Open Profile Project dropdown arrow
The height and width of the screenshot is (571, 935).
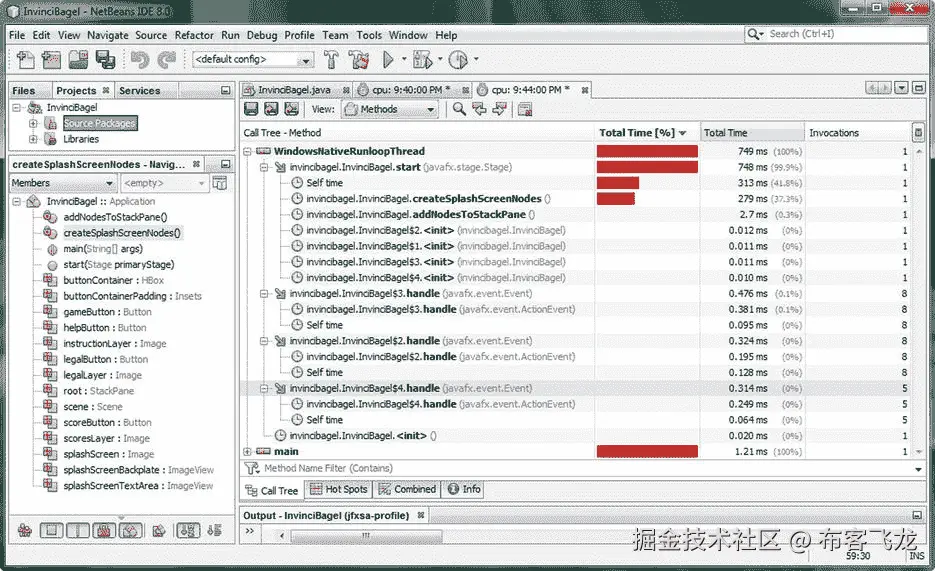[476, 59]
